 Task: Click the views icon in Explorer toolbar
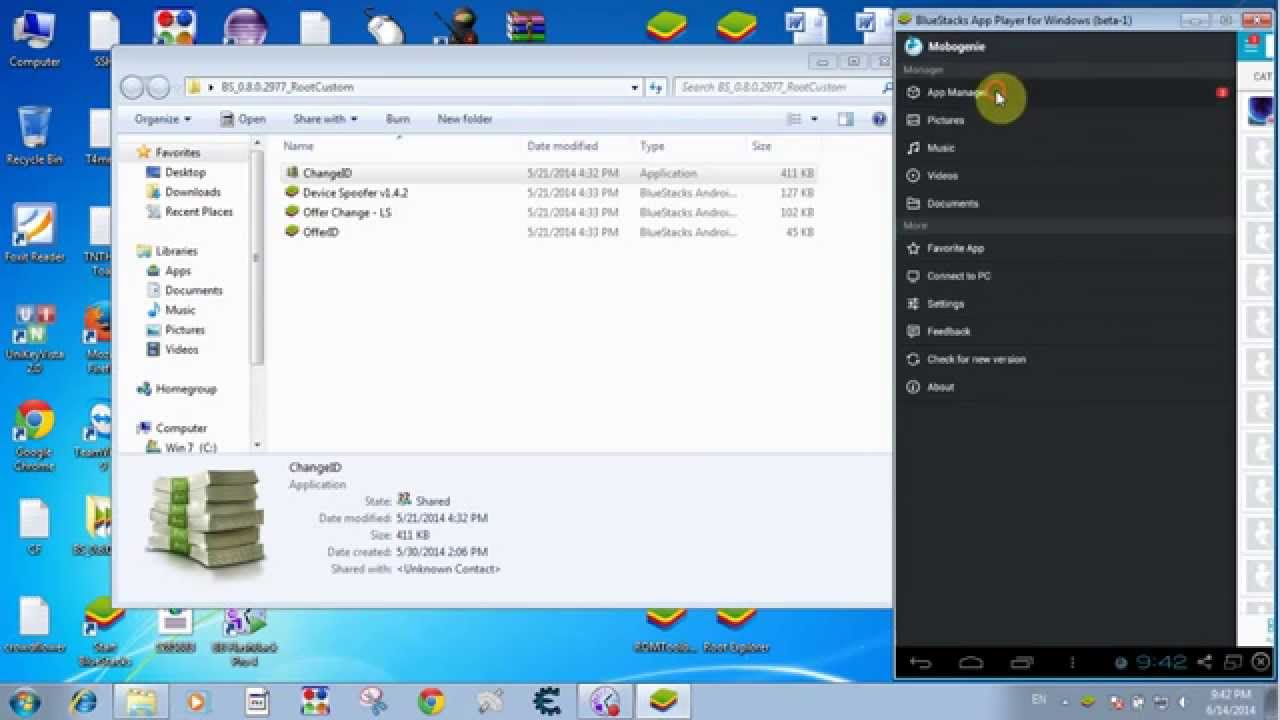click(x=794, y=119)
